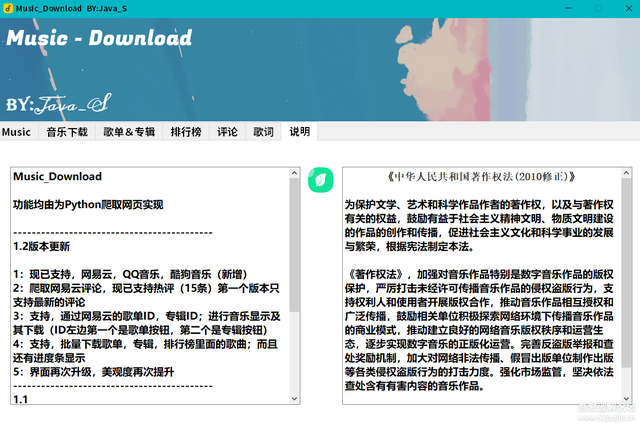Viewport: 640px width, 426px height.
Task: Click up arrow of copyright law scrollbar
Action: click(x=626, y=173)
